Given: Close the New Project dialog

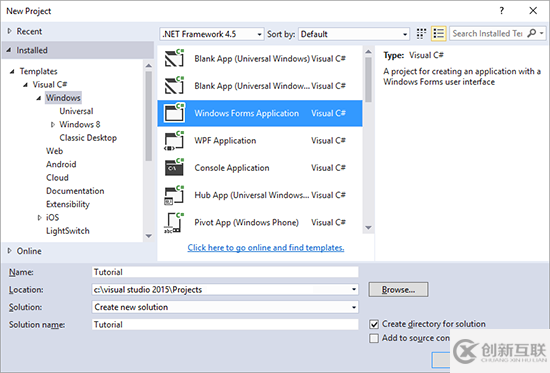Looking at the screenshot, I should coord(533,11).
